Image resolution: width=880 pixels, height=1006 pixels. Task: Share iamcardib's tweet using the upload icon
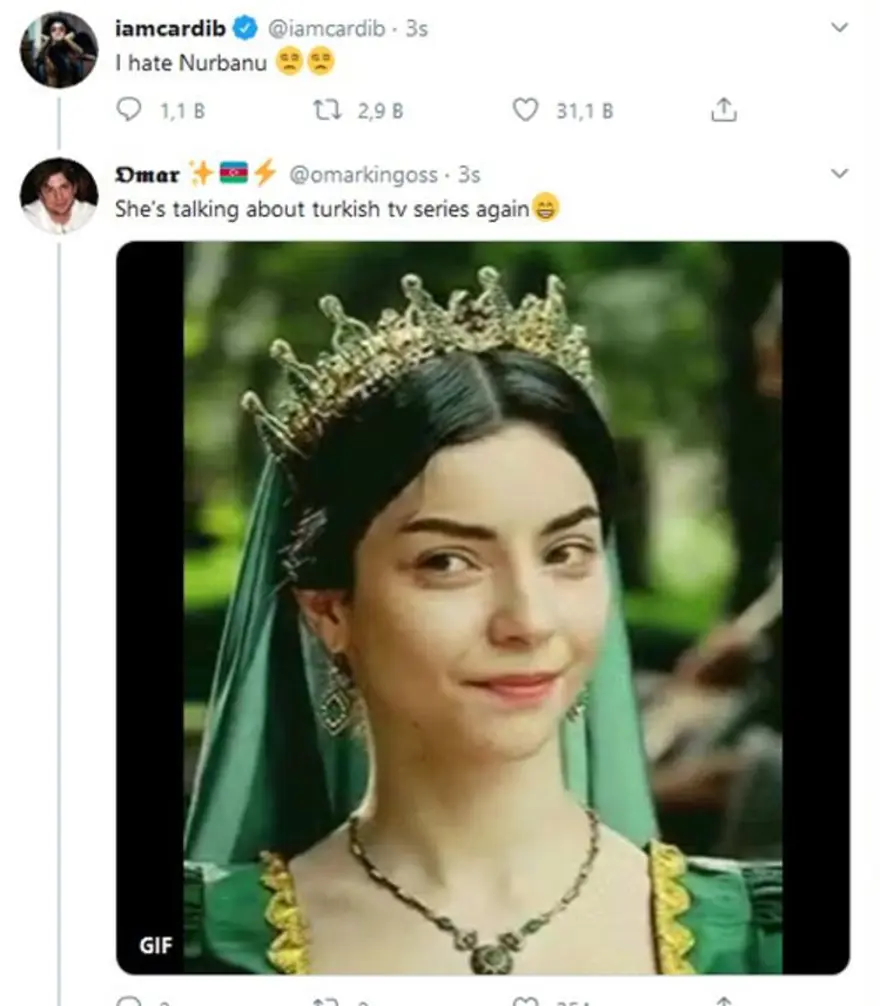click(723, 110)
